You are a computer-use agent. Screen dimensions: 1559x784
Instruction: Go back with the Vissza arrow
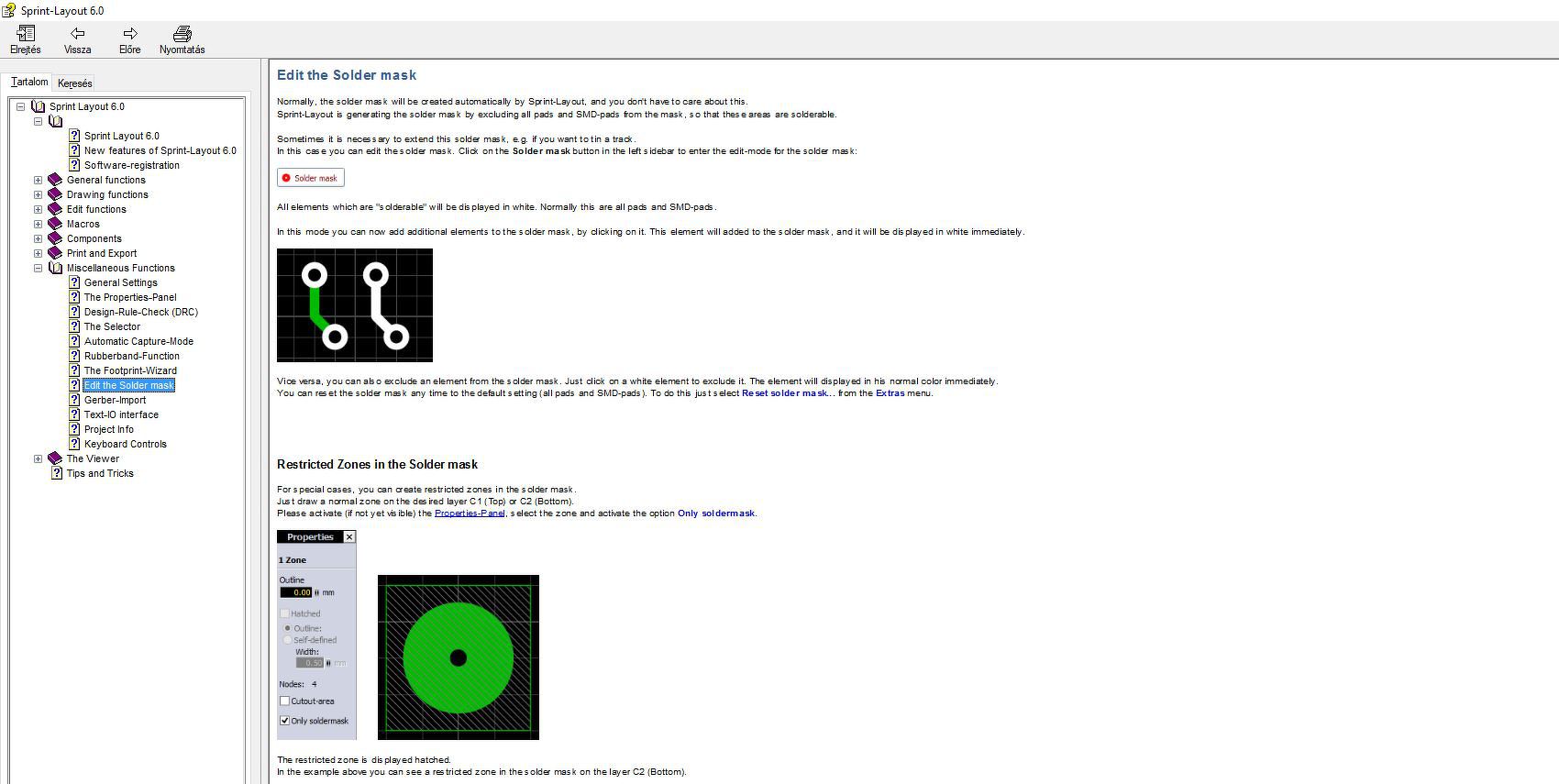(x=77, y=34)
